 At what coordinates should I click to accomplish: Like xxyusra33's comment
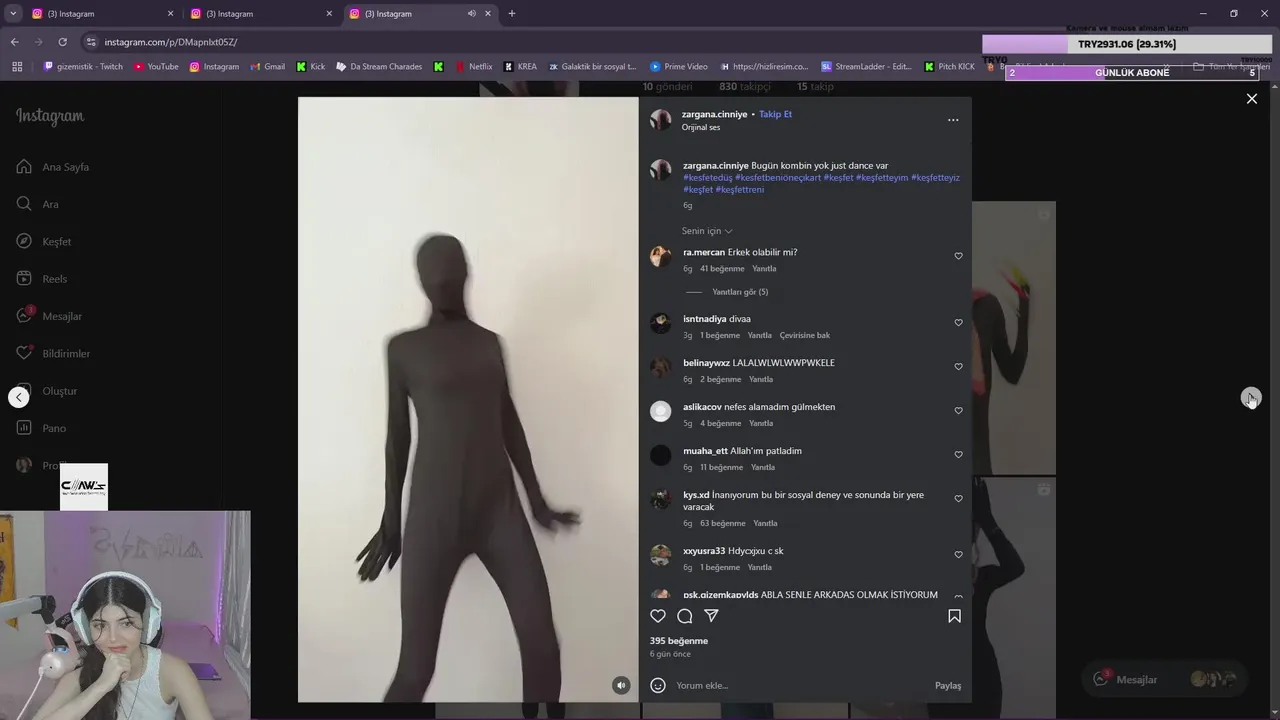pos(958,554)
